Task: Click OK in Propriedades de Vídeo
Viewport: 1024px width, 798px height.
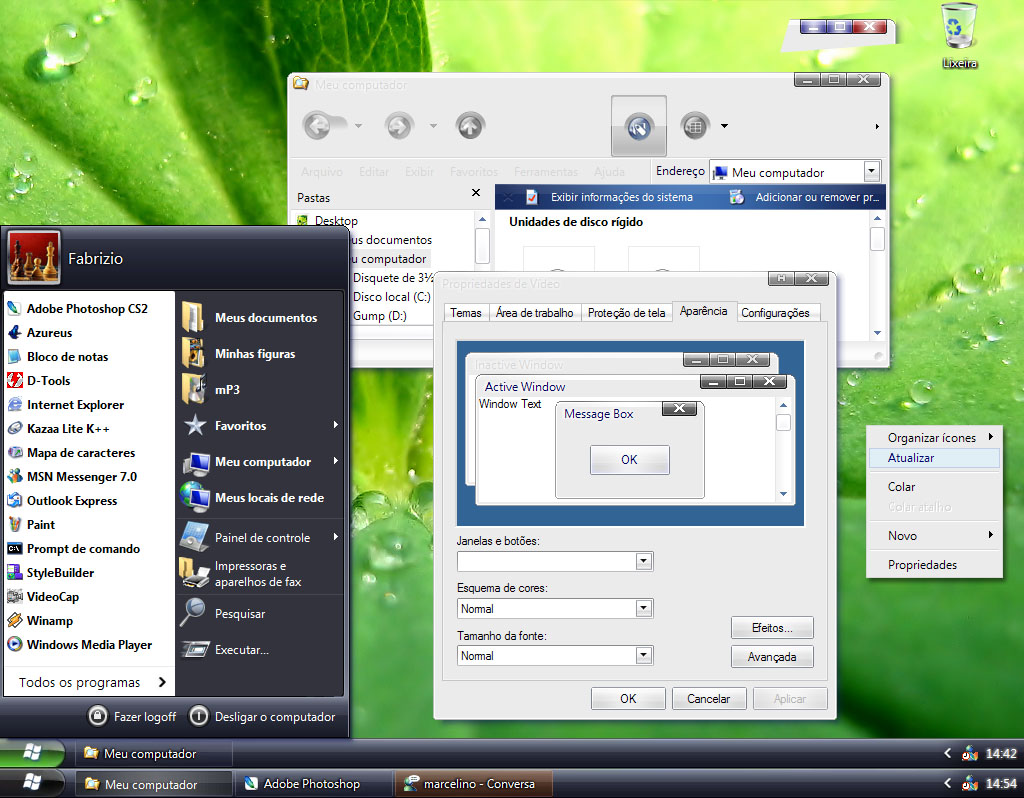Action: click(x=628, y=699)
